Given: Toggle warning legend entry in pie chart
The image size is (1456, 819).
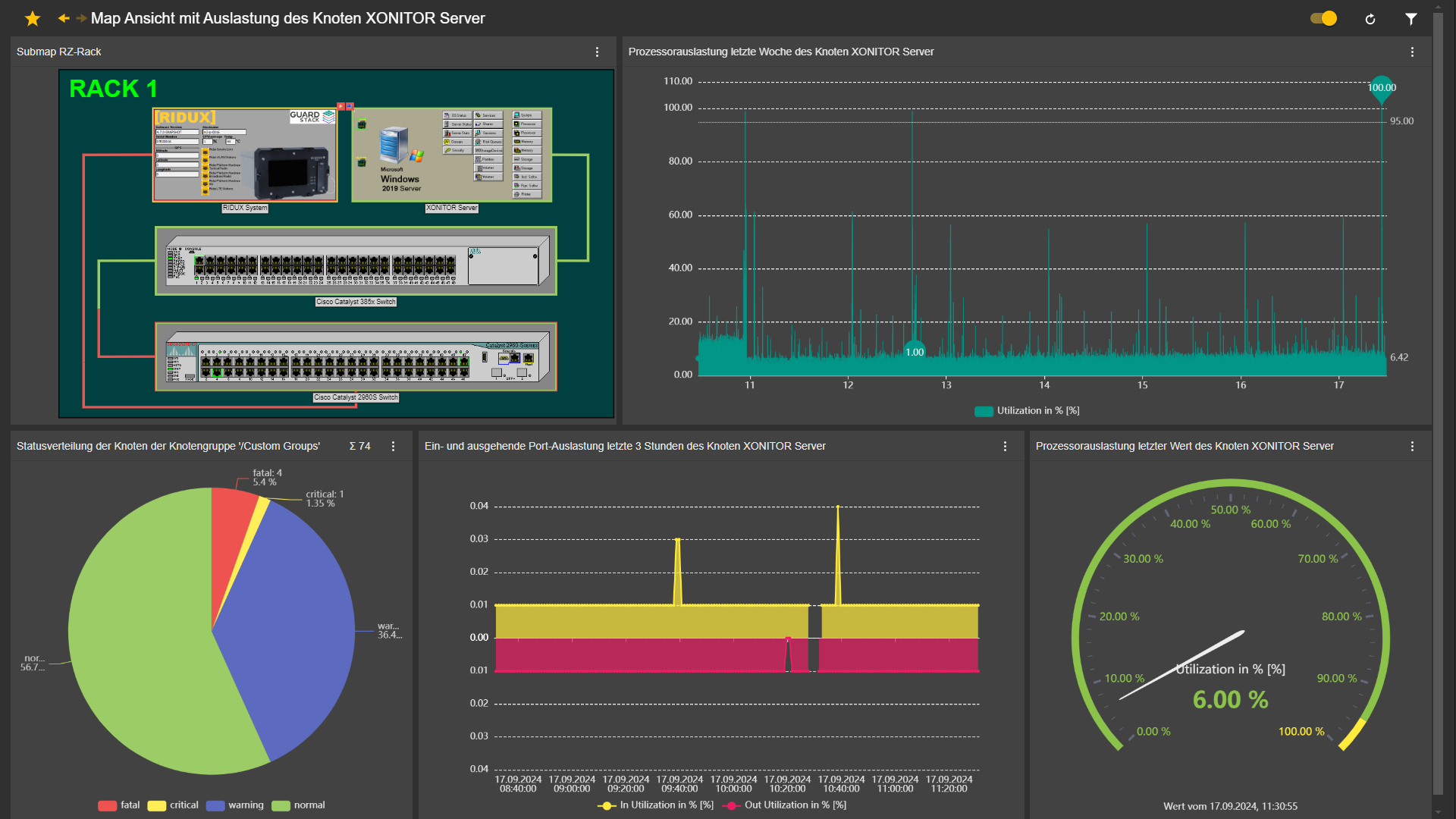Looking at the screenshot, I should 235,805.
